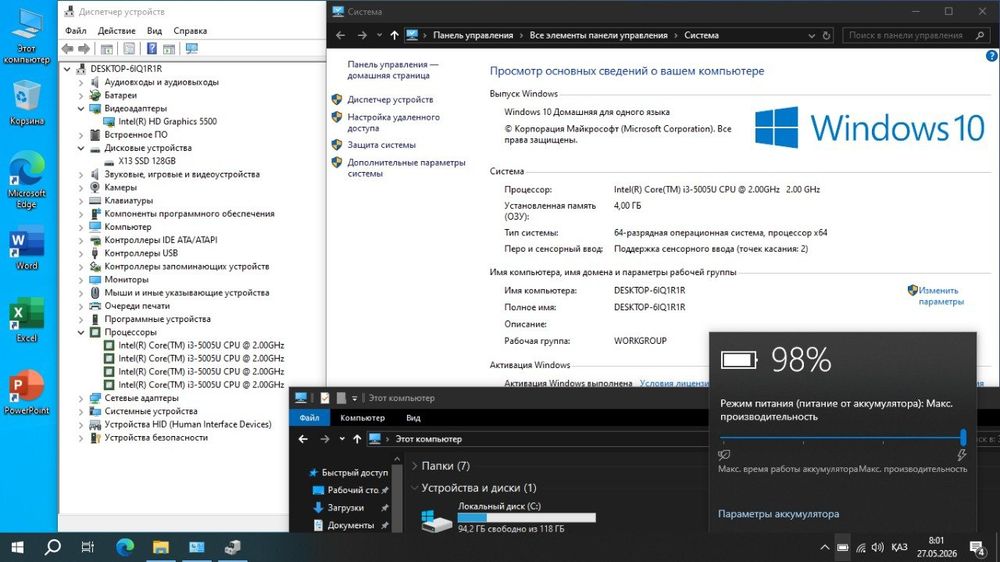Collapse the DESKTOP-6IQ1R1R root node
1000x562 pixels.
68,69
